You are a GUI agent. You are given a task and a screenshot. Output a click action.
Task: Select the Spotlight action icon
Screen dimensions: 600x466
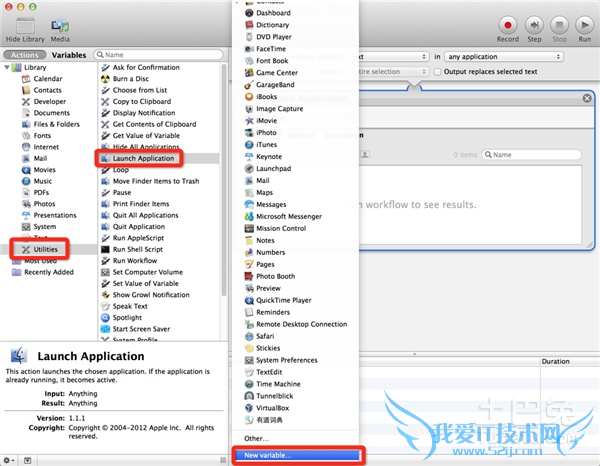point(105,318)
